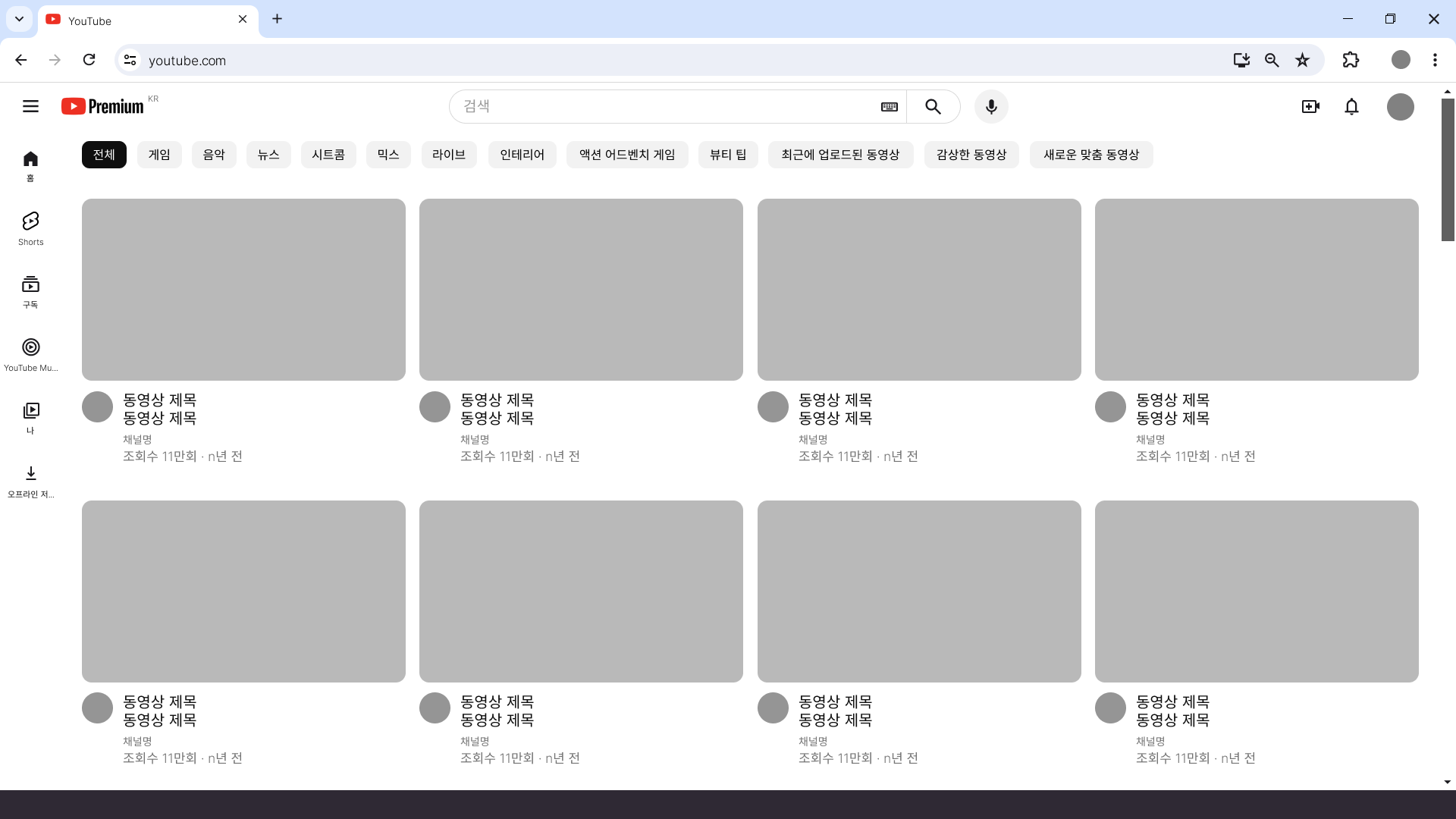Click the on-screen keyboard icon in search
Viewport: 1456px width, 819px height.
click(890, 107)
